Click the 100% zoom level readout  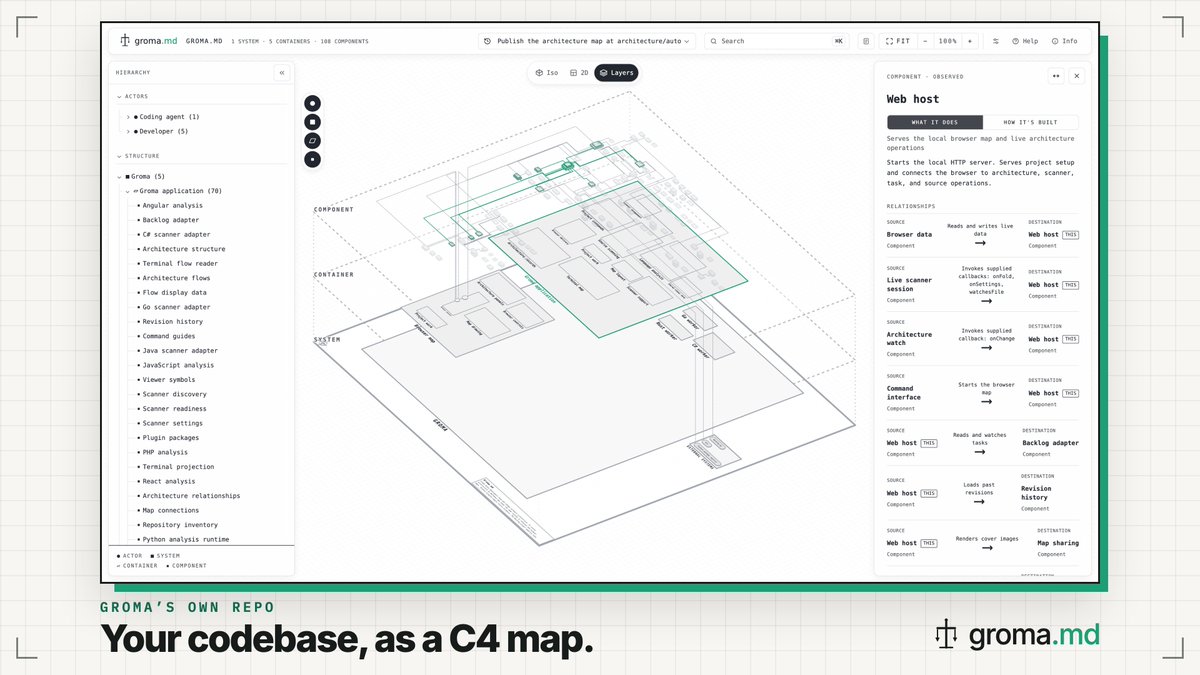pos(947,41)
